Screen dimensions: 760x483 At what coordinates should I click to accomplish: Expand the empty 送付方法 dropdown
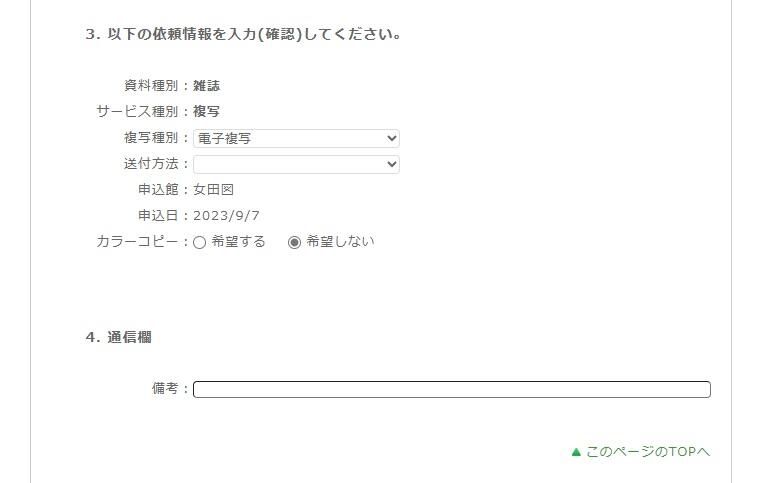(296, 164)
